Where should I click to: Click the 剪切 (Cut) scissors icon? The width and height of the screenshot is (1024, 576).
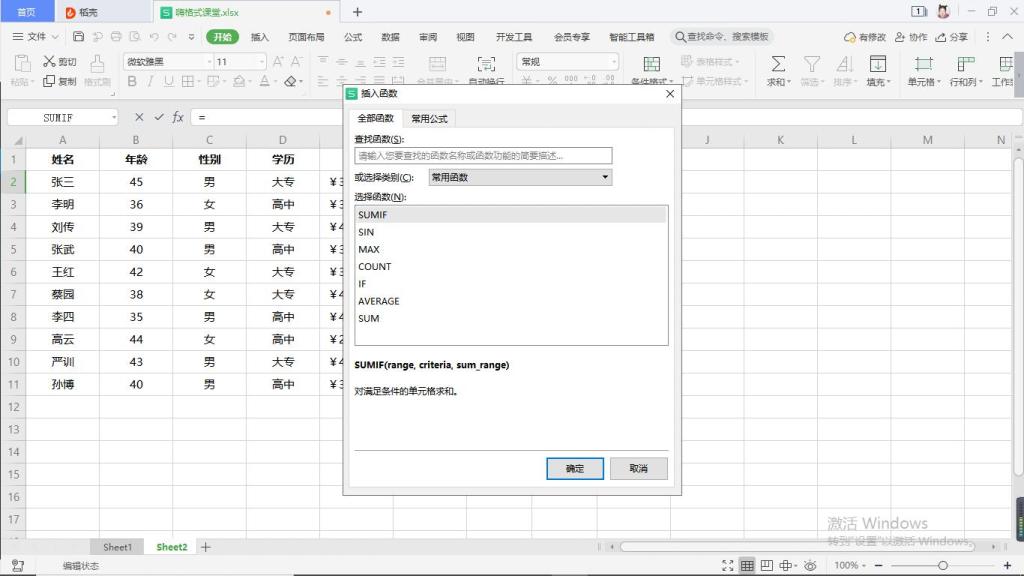point(50,61)
